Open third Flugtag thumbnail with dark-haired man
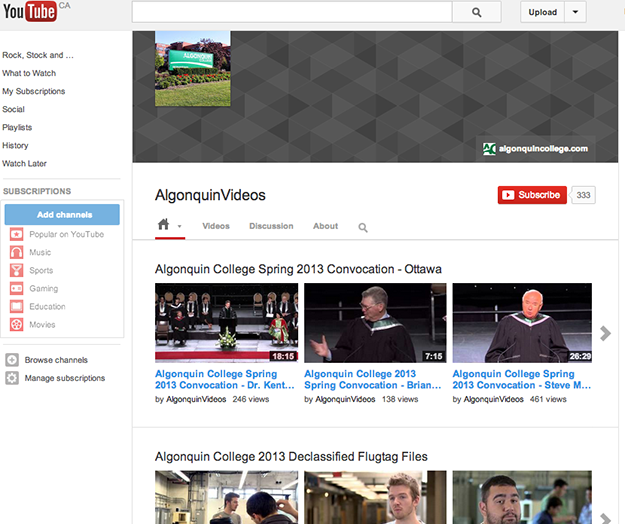The height and width of the screenshot is (524, 625). (x=522, y=497)
